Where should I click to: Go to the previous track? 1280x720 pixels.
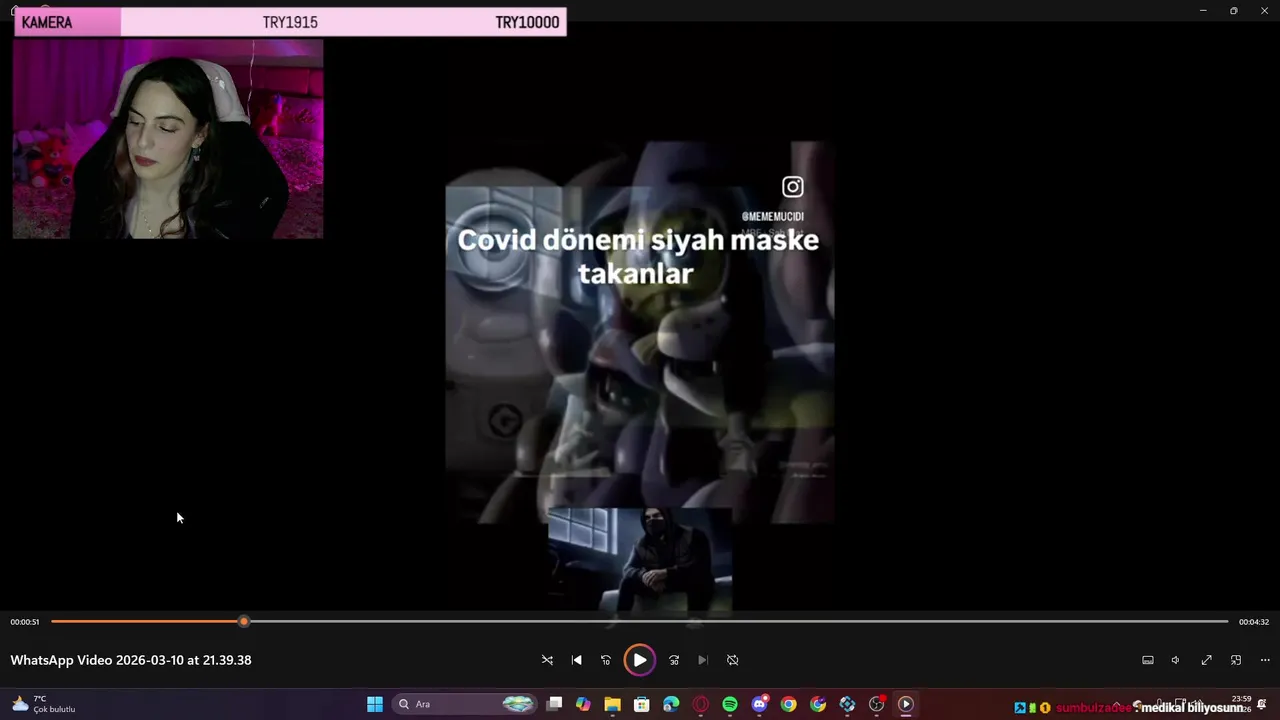tap(576, 660)
